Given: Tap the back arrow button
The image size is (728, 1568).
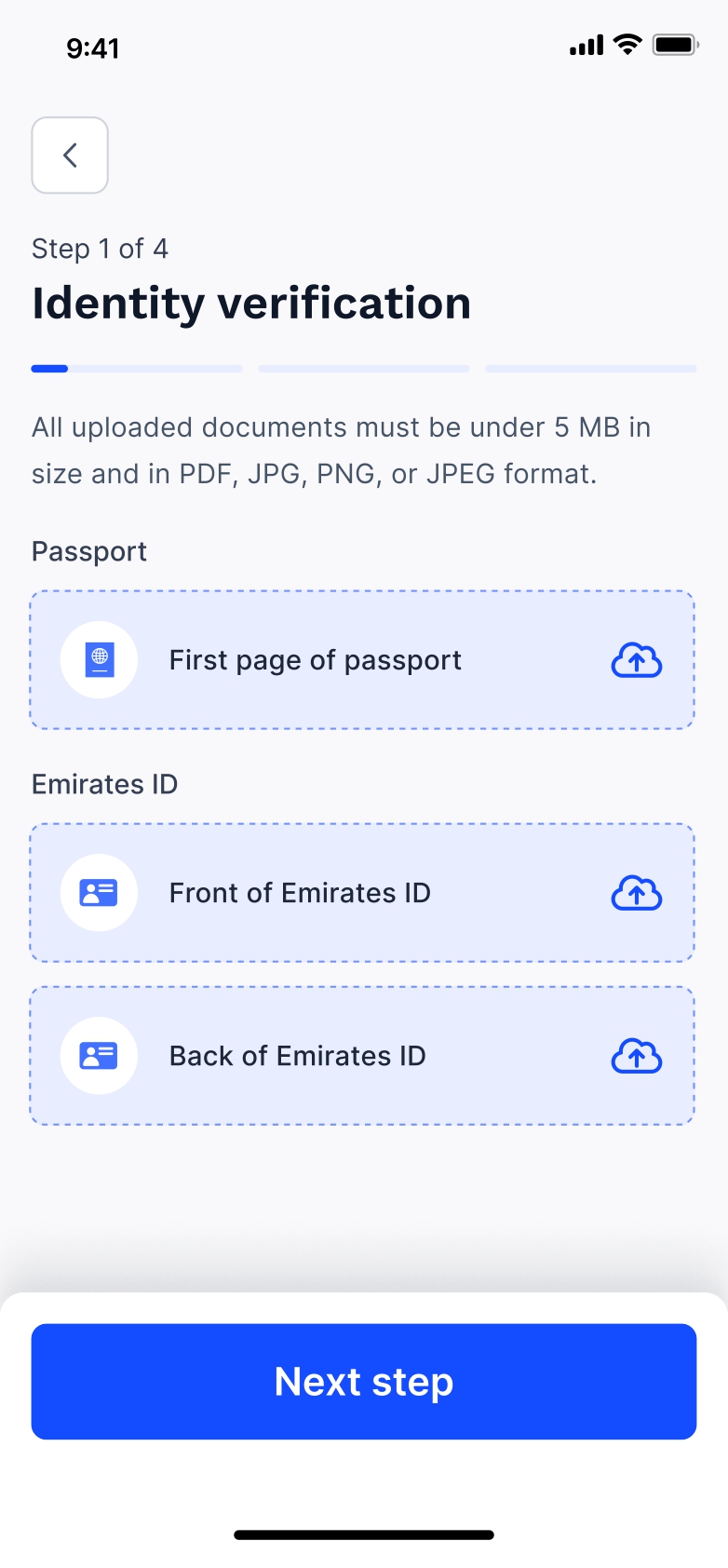Looking at the screenshot, I should [70, 155].
